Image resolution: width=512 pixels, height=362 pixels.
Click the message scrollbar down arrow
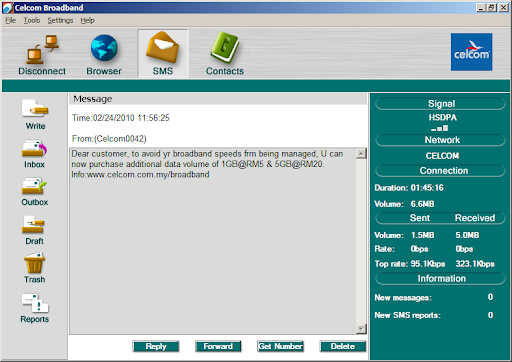361,328
